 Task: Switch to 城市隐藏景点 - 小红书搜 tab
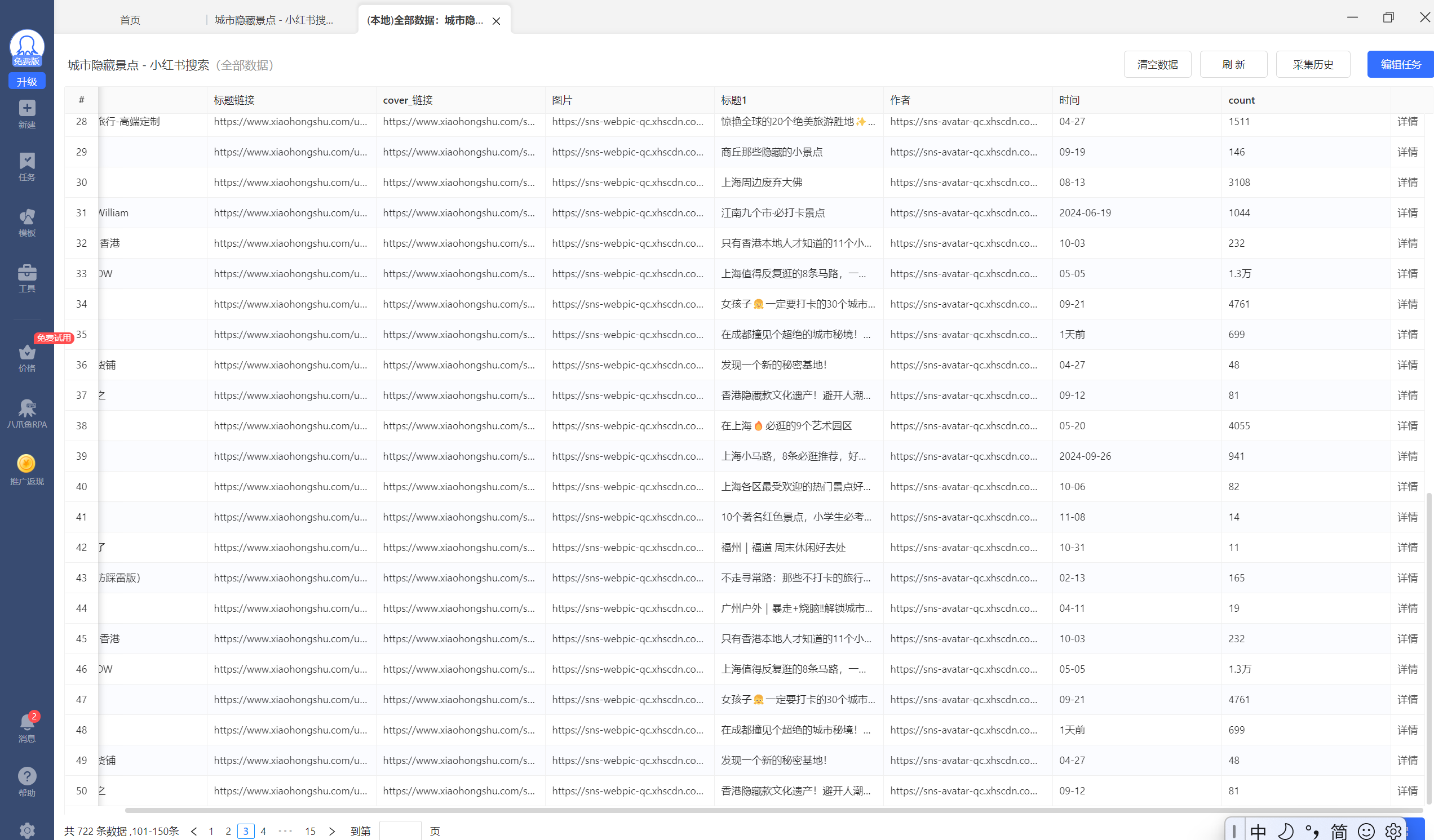(274, 20)
